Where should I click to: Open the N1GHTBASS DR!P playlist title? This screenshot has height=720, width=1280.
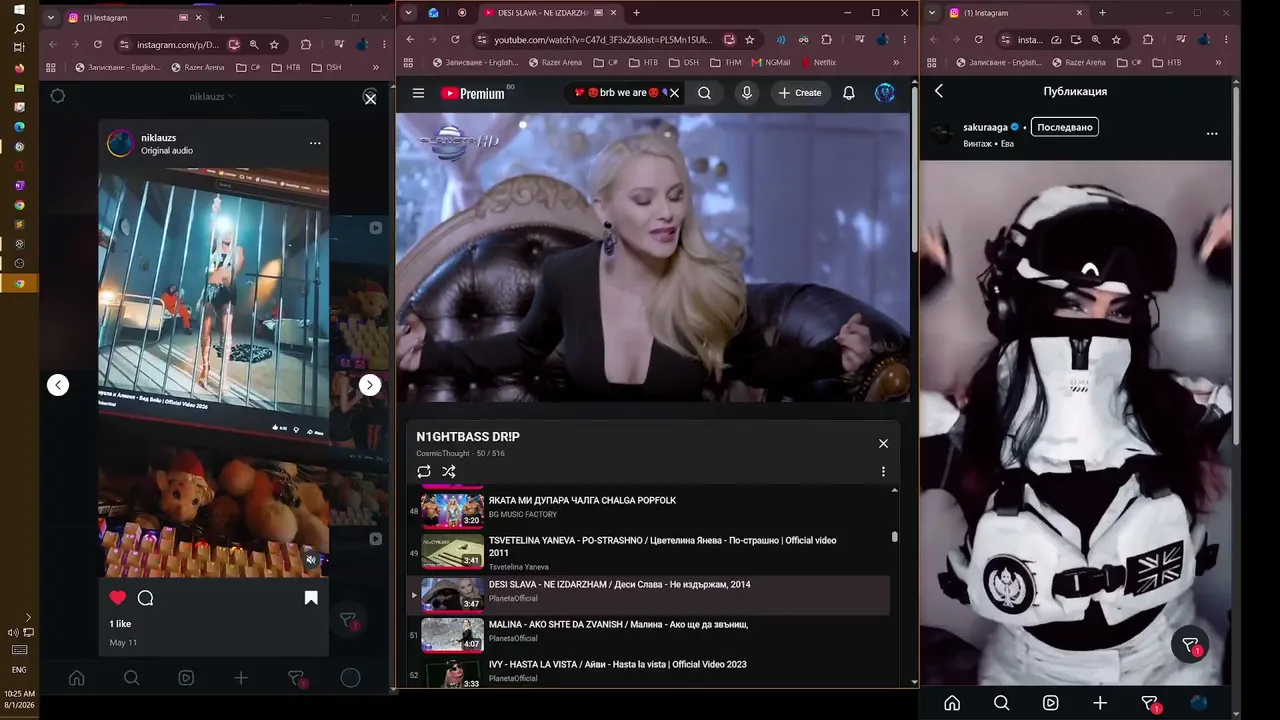click(x=468, y=437)
